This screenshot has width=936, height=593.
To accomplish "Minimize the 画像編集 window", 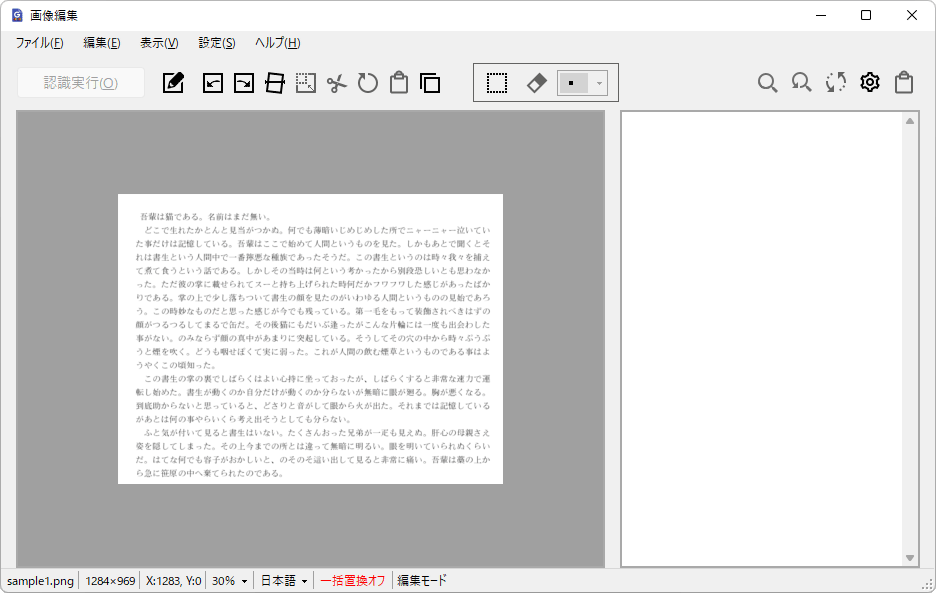I will [821, 16].
